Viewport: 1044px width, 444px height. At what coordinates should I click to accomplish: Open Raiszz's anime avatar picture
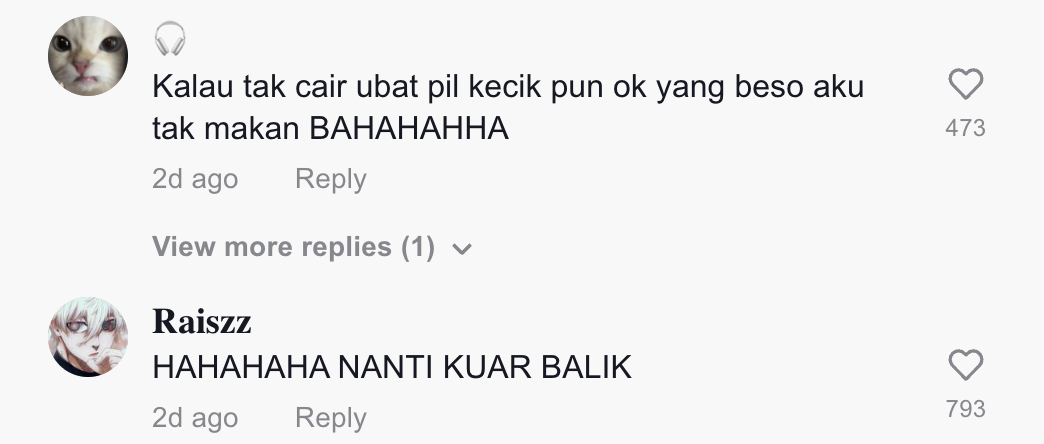click(88, 337)
